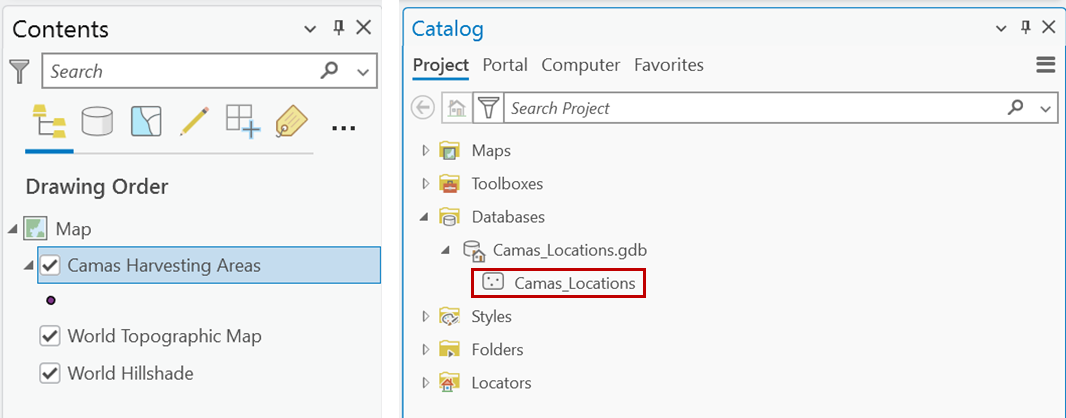The width and height of the screenshot is (1066, 418).
Task: Expand the Maps folder
Action: (426, 150)
